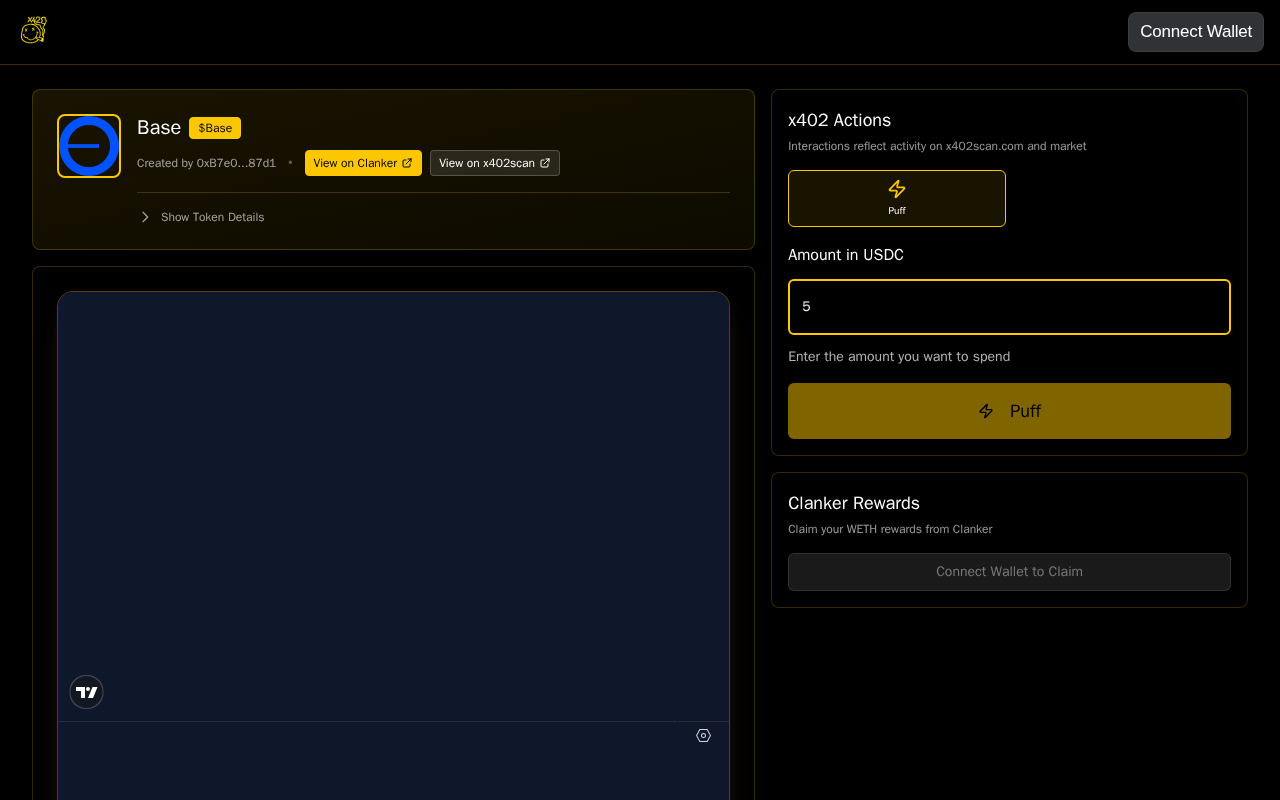
Task: Click 'Claim your WETH rewards from Clanker' text
Action: (x=890, y=529)
